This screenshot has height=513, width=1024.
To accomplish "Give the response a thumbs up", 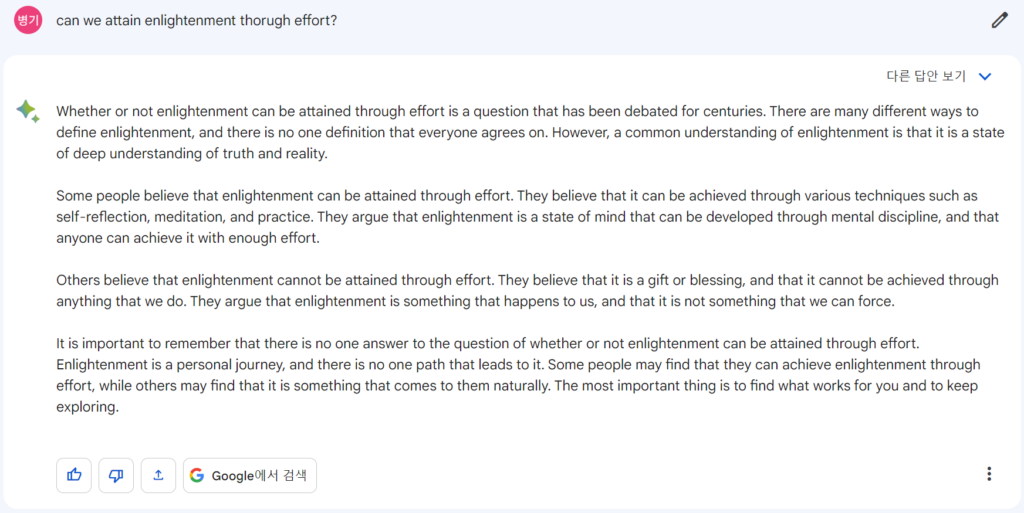I will tap(74, 475).
